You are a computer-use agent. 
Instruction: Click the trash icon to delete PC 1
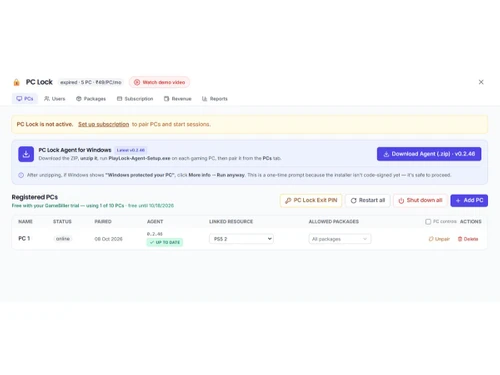[x=460, y=239]
